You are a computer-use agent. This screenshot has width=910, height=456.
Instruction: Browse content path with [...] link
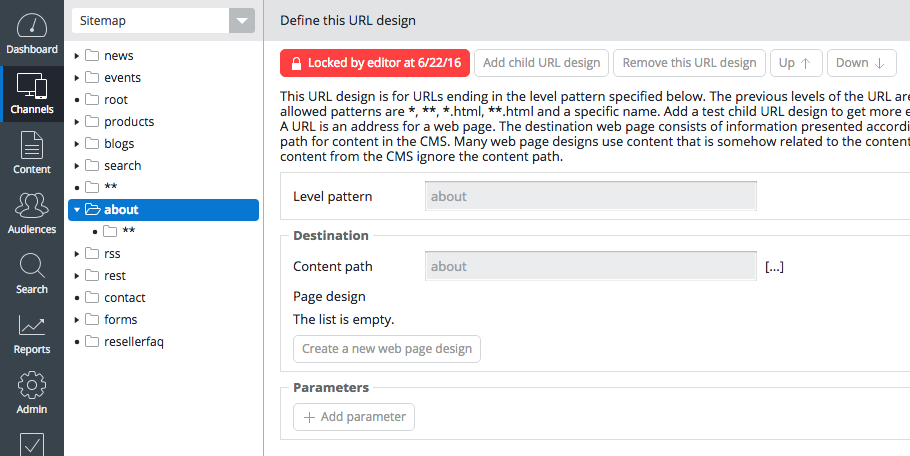[774, 267]
